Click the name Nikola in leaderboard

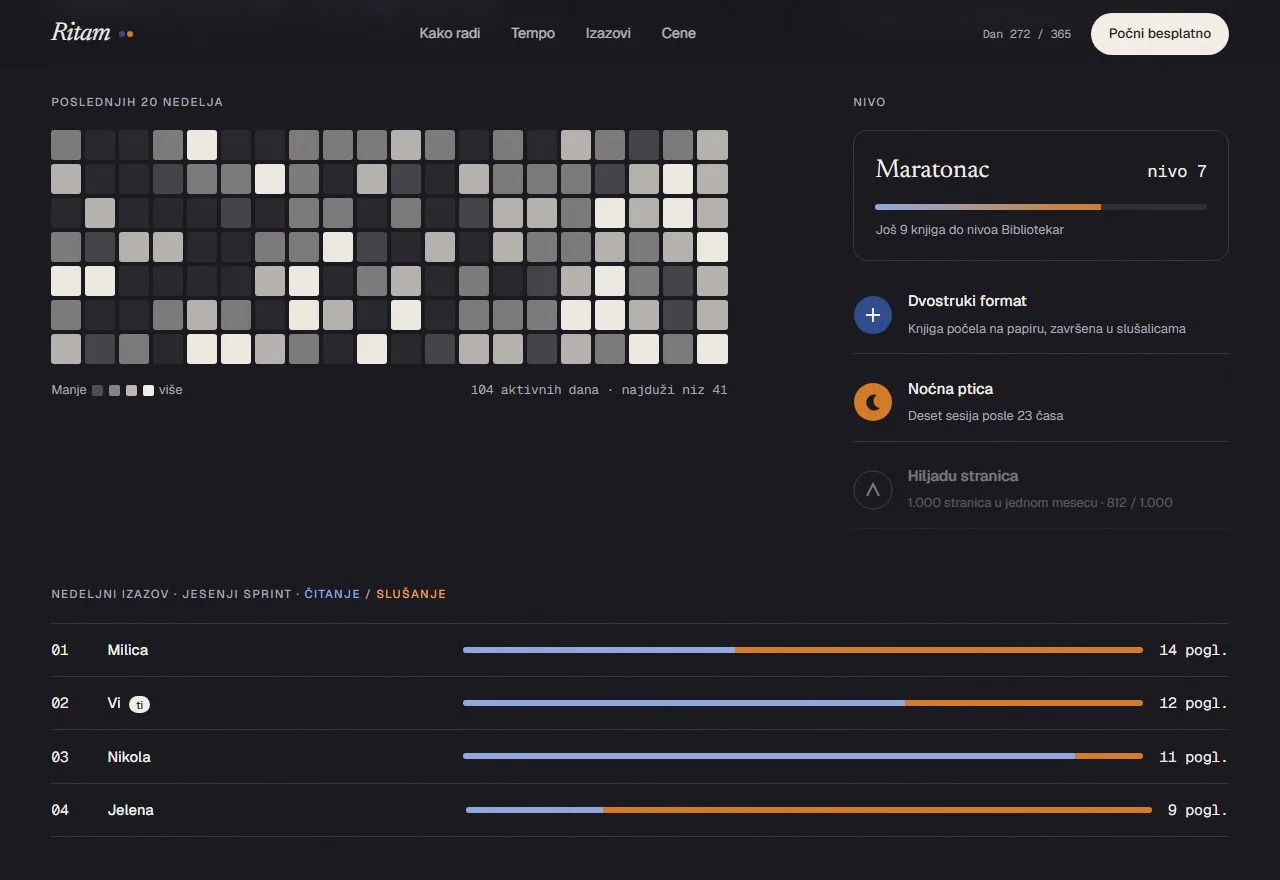(x=129, y=757)
